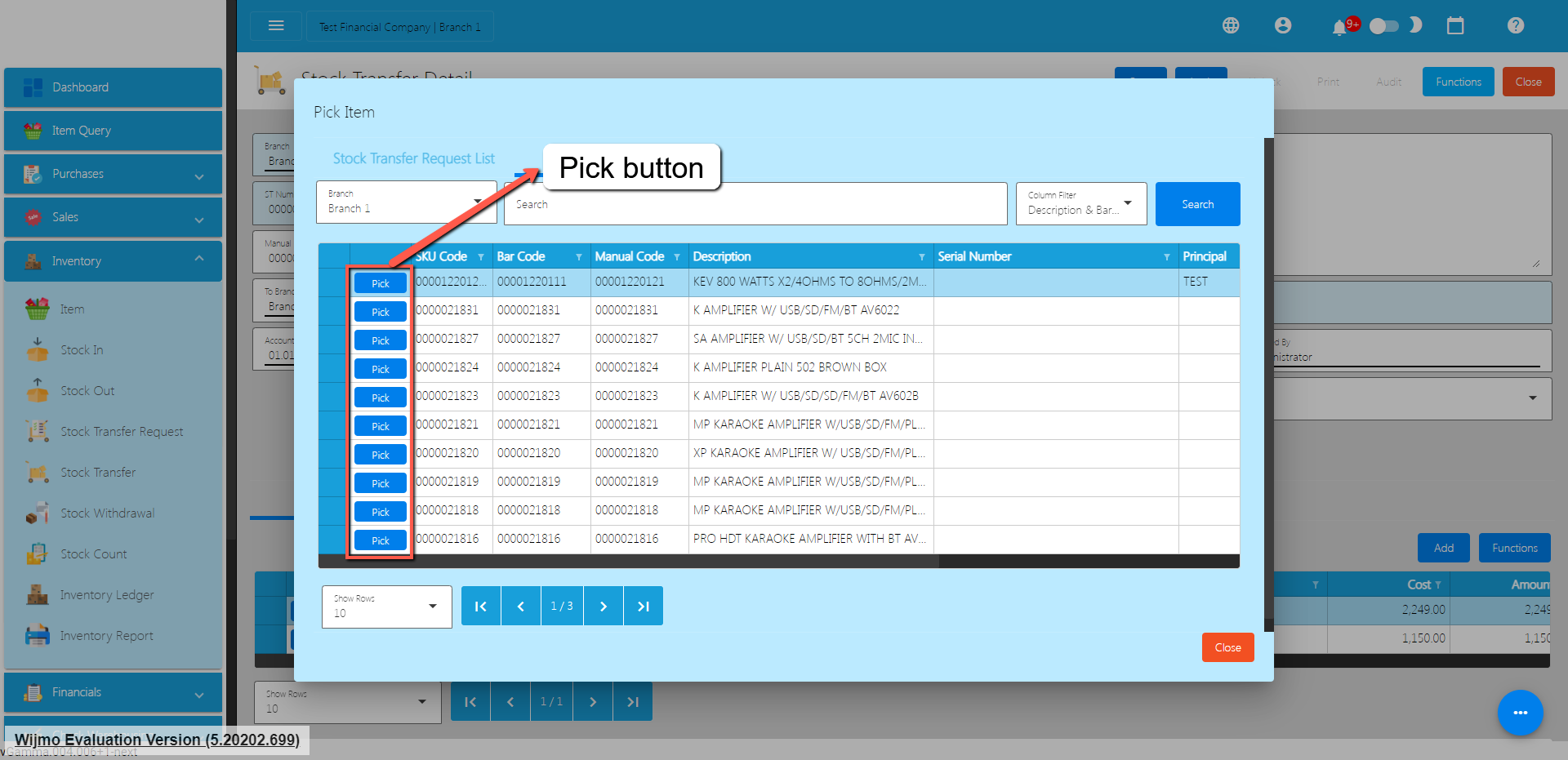Pick the K AMPLIFIER PLAIN 502 item
The width and height of the screenshot is (1568, 760).
[380, 369]
